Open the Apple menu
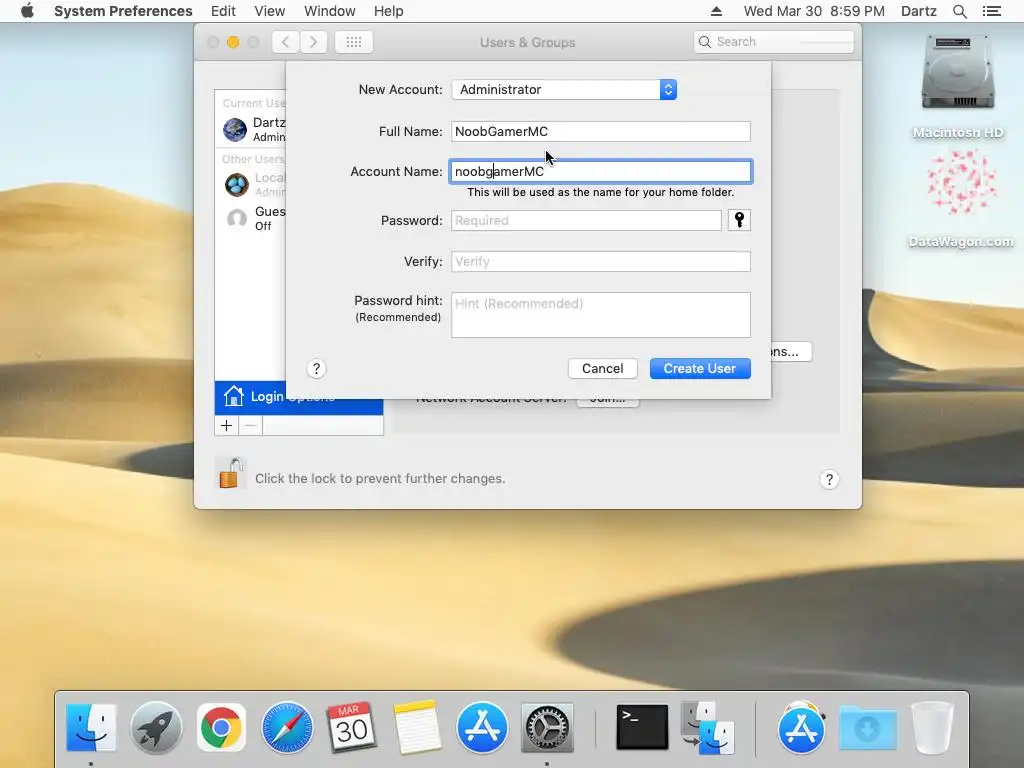The height and width of the screenshot is (768, 1024). [x=27, y=11]
